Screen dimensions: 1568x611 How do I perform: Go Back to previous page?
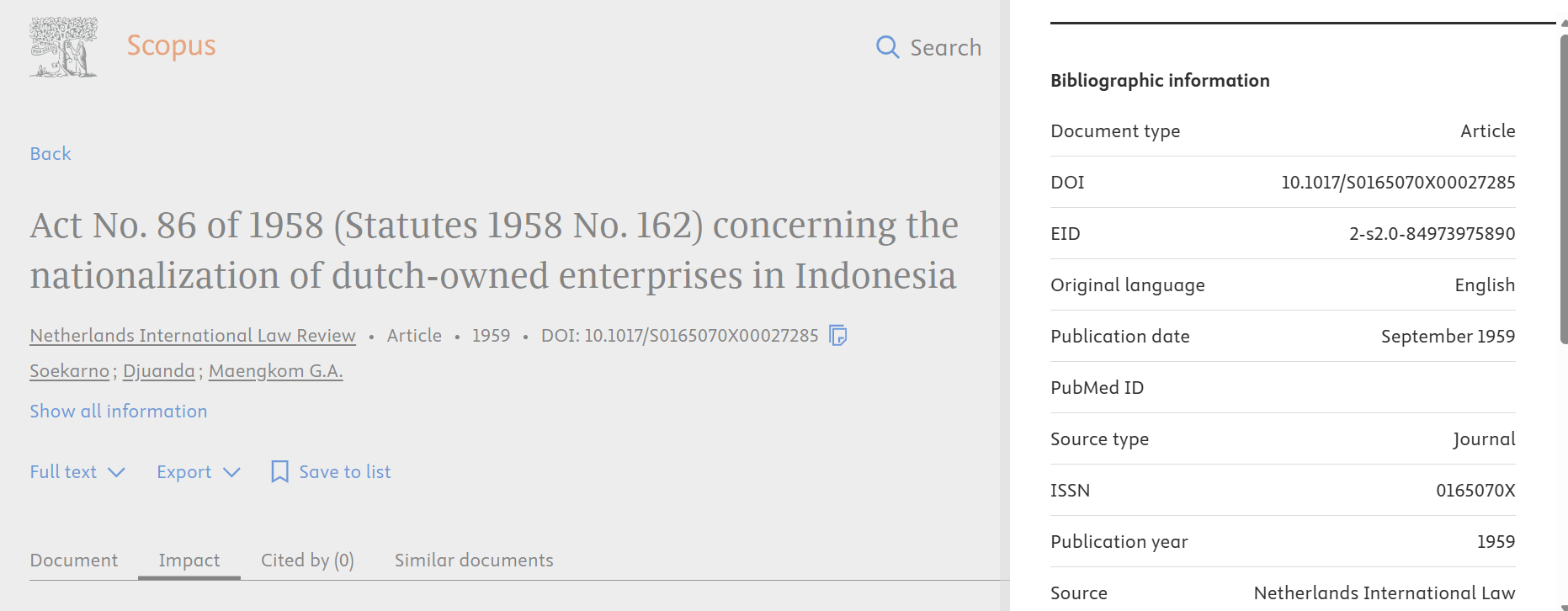tap(50, 154)
